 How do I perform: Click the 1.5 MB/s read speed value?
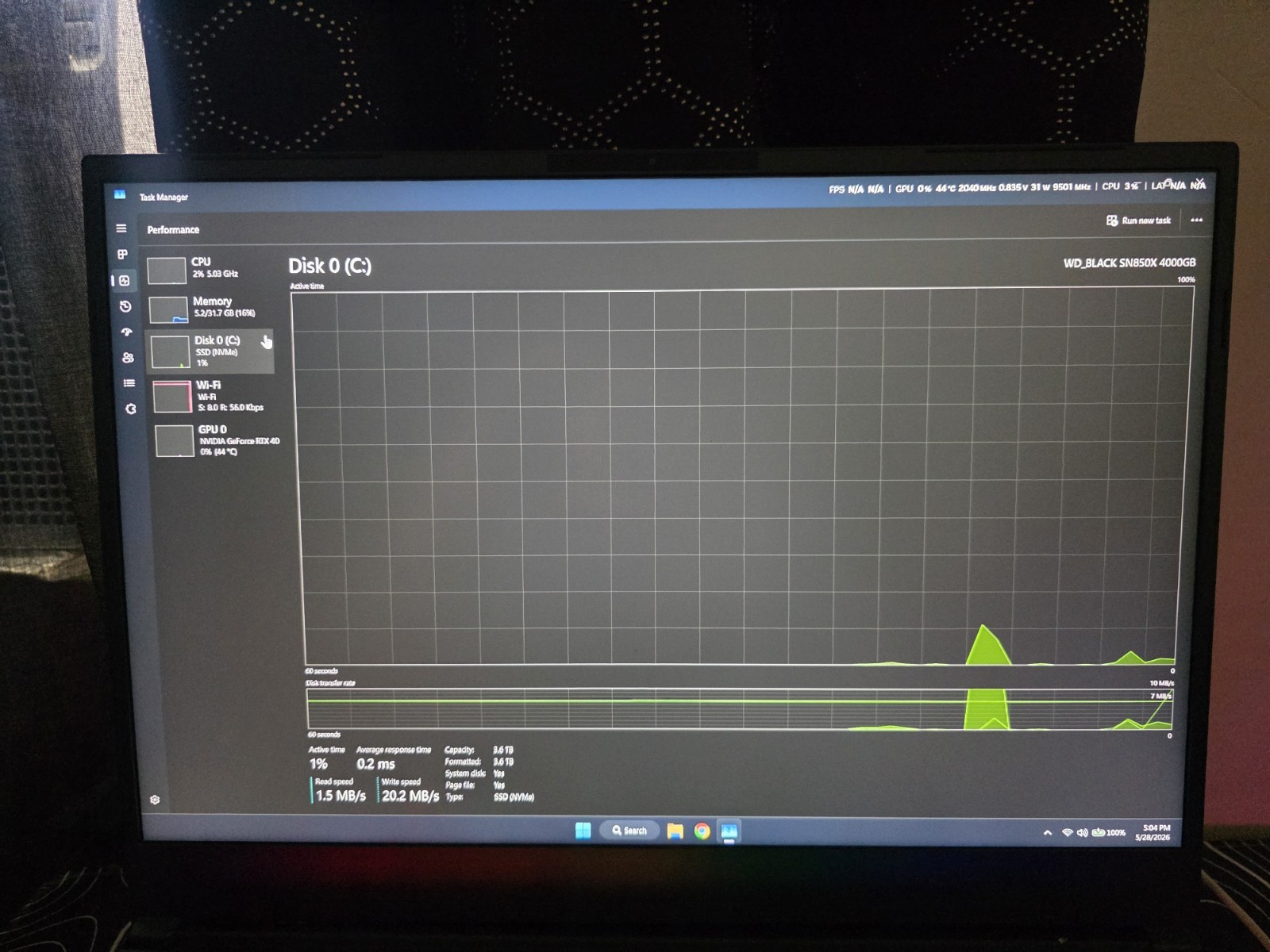point(341,795)
